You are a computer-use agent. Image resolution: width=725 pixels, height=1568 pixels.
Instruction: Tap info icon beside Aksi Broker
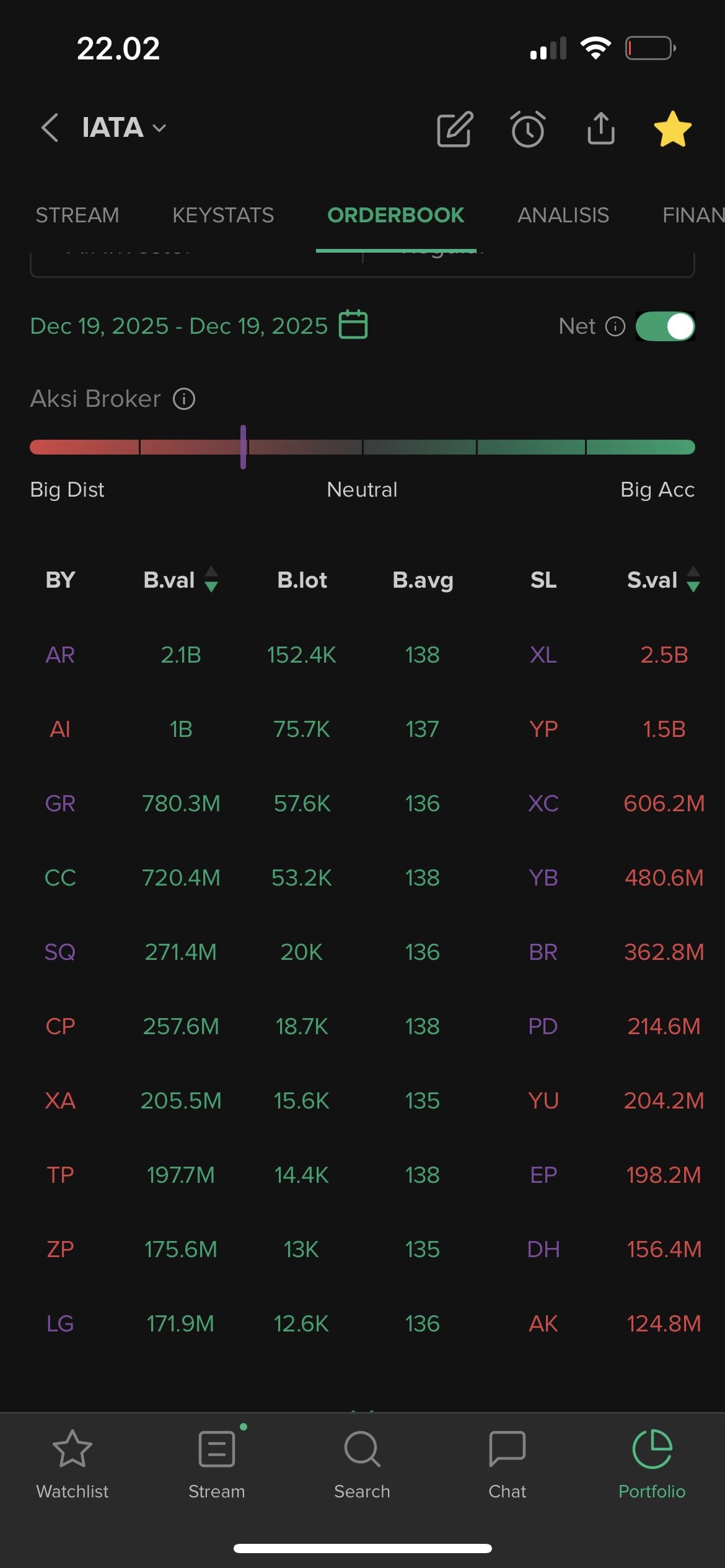(184, 399)
